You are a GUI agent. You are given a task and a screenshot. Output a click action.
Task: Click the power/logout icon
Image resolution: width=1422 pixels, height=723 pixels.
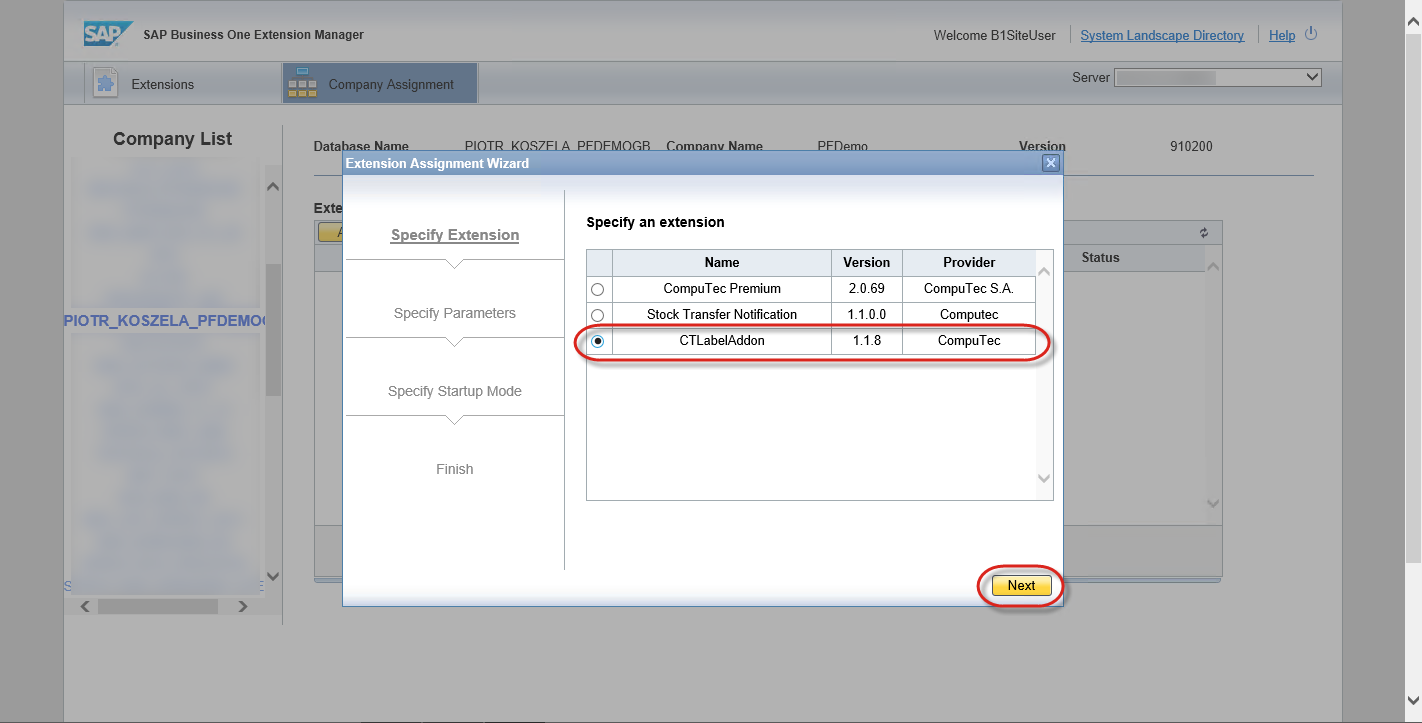[x=1311, y=34]
